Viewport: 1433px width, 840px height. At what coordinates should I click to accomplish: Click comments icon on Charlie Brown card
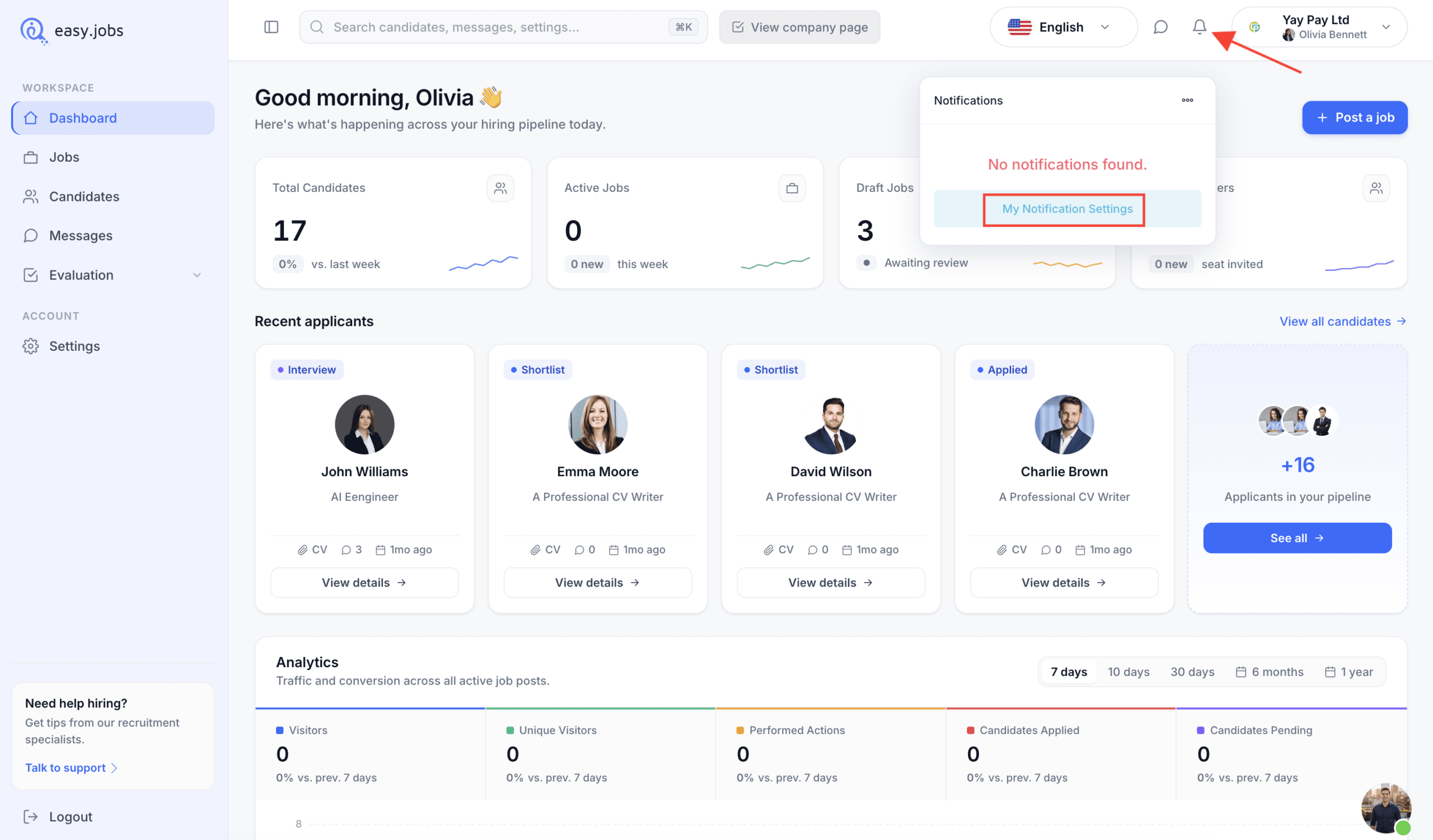(1045, 550)
